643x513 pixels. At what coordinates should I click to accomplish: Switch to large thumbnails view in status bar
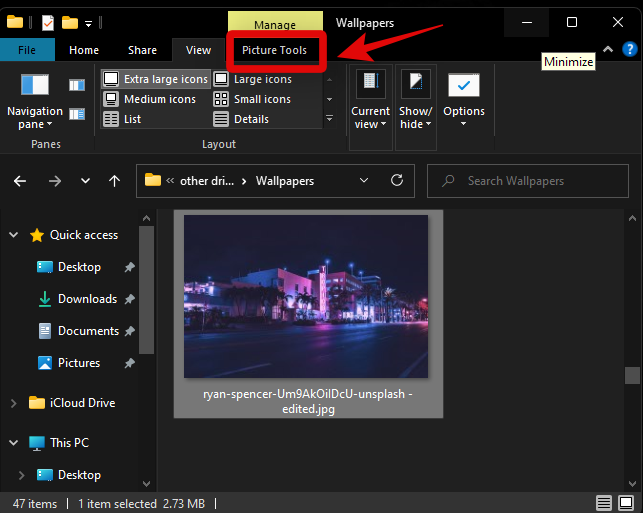click(x=627, y=502)
